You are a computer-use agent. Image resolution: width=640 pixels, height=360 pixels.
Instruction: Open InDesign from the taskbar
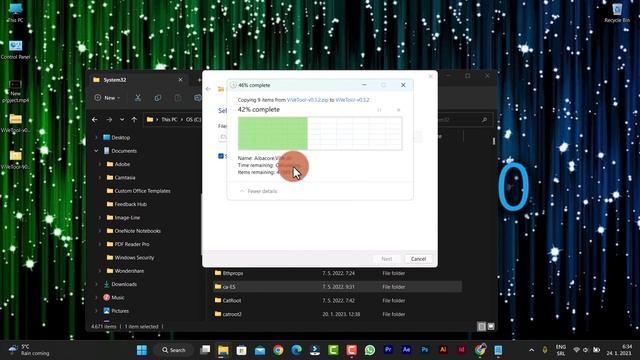click(x=461, y=350)
